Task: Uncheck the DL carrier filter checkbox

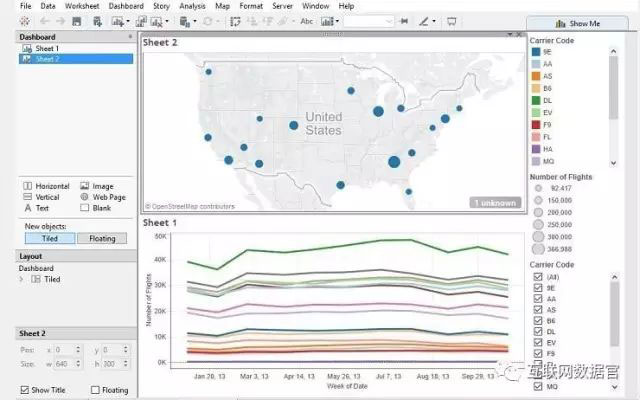Action: [x=538, y=330]
